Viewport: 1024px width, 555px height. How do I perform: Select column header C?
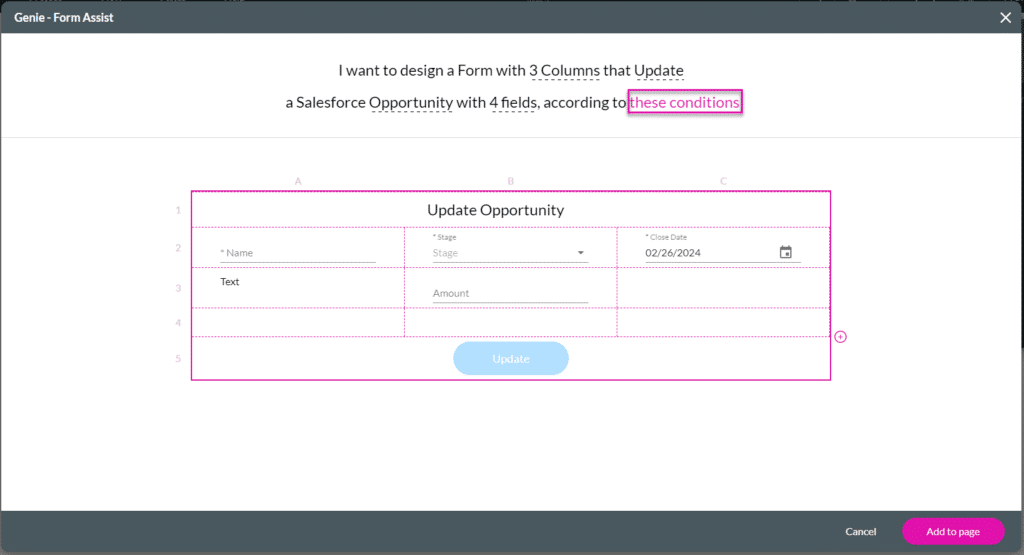[723, 181]
